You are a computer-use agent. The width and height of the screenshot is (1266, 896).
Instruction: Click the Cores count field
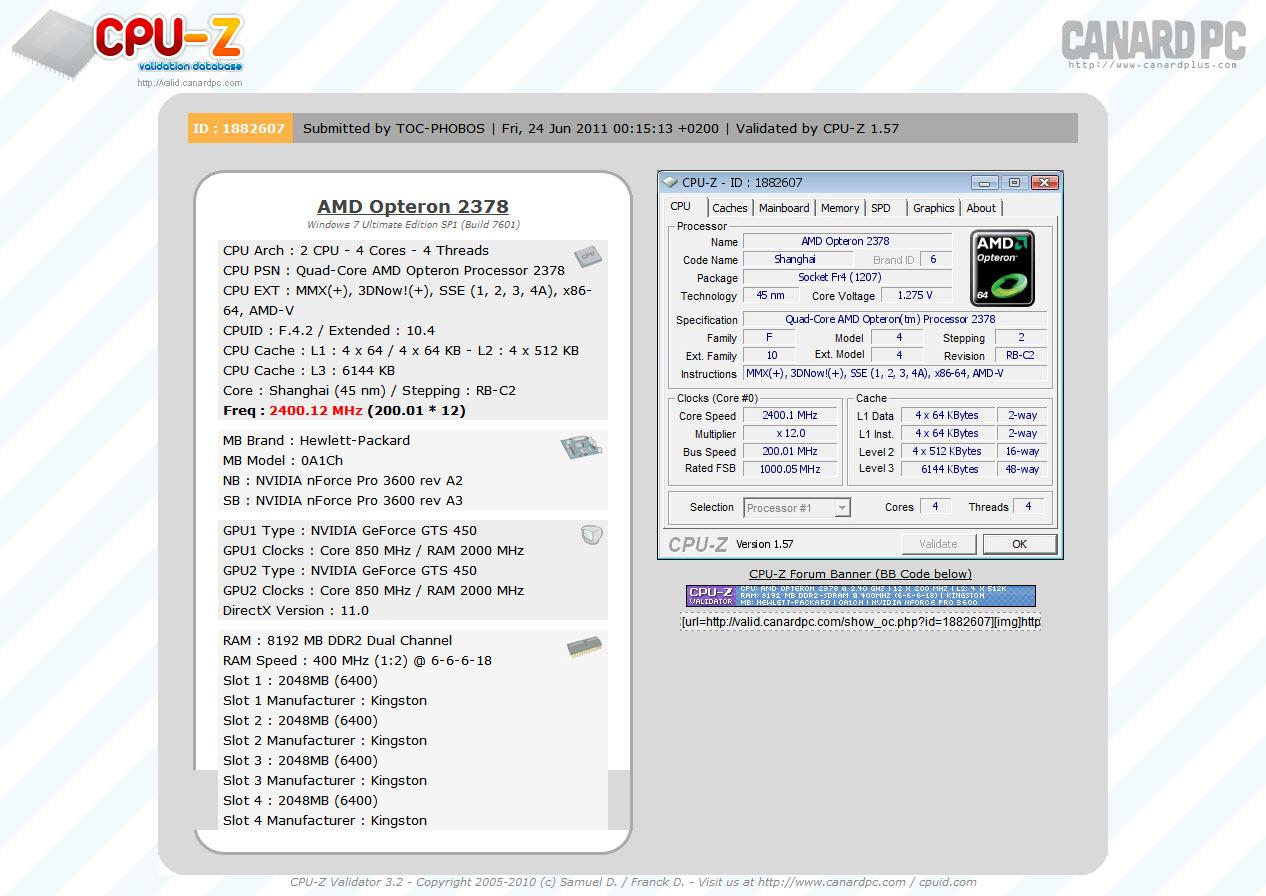[x=934, y=507]
